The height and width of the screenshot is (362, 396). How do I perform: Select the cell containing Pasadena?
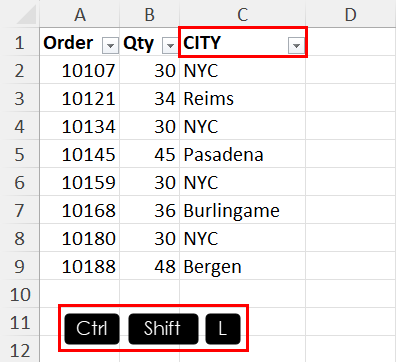click(243, 154)
